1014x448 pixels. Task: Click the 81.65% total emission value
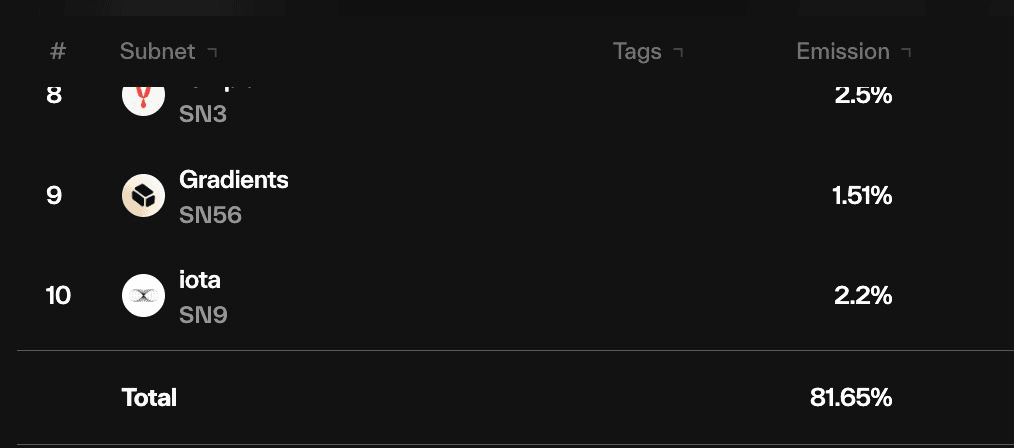[x=851, y=398]
